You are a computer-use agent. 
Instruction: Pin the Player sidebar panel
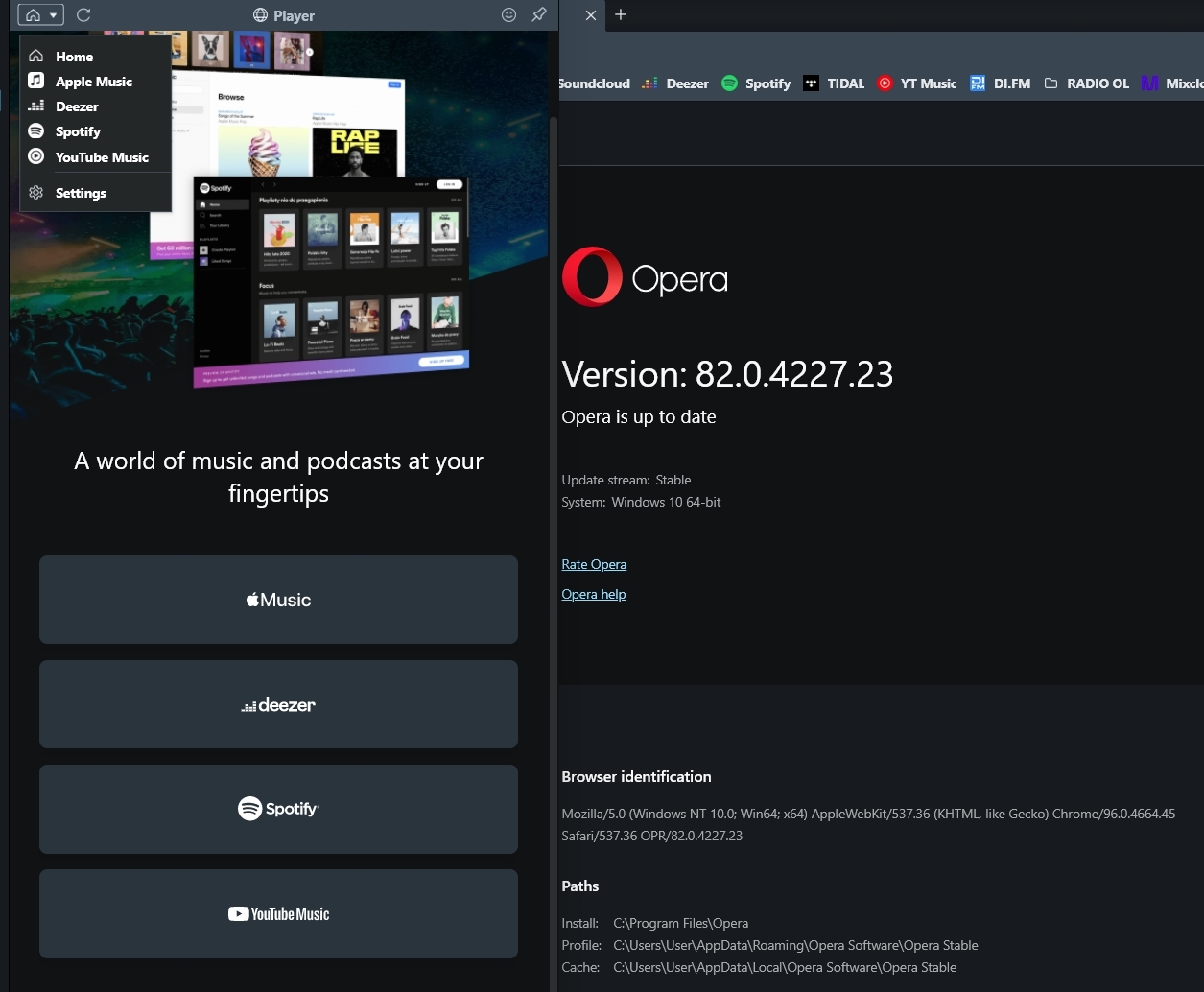539,15
